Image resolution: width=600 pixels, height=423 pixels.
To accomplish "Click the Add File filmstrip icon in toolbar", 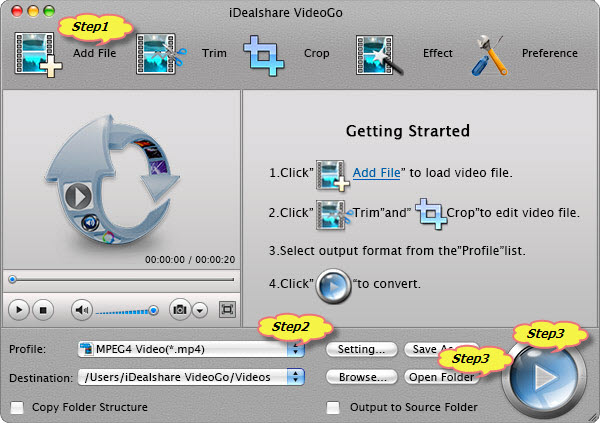I will 38,55.
